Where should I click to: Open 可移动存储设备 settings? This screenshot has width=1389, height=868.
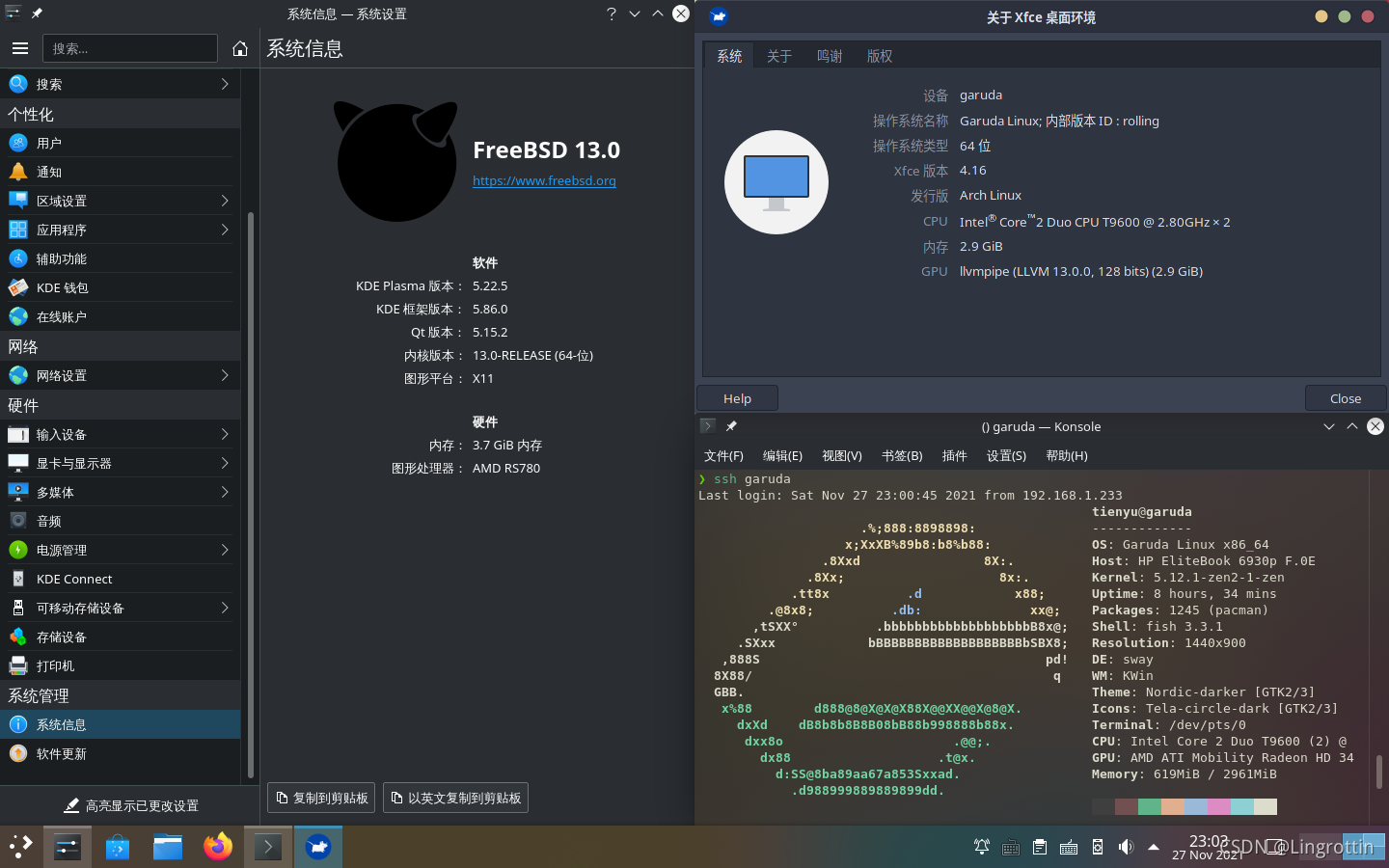click(120, 608)
